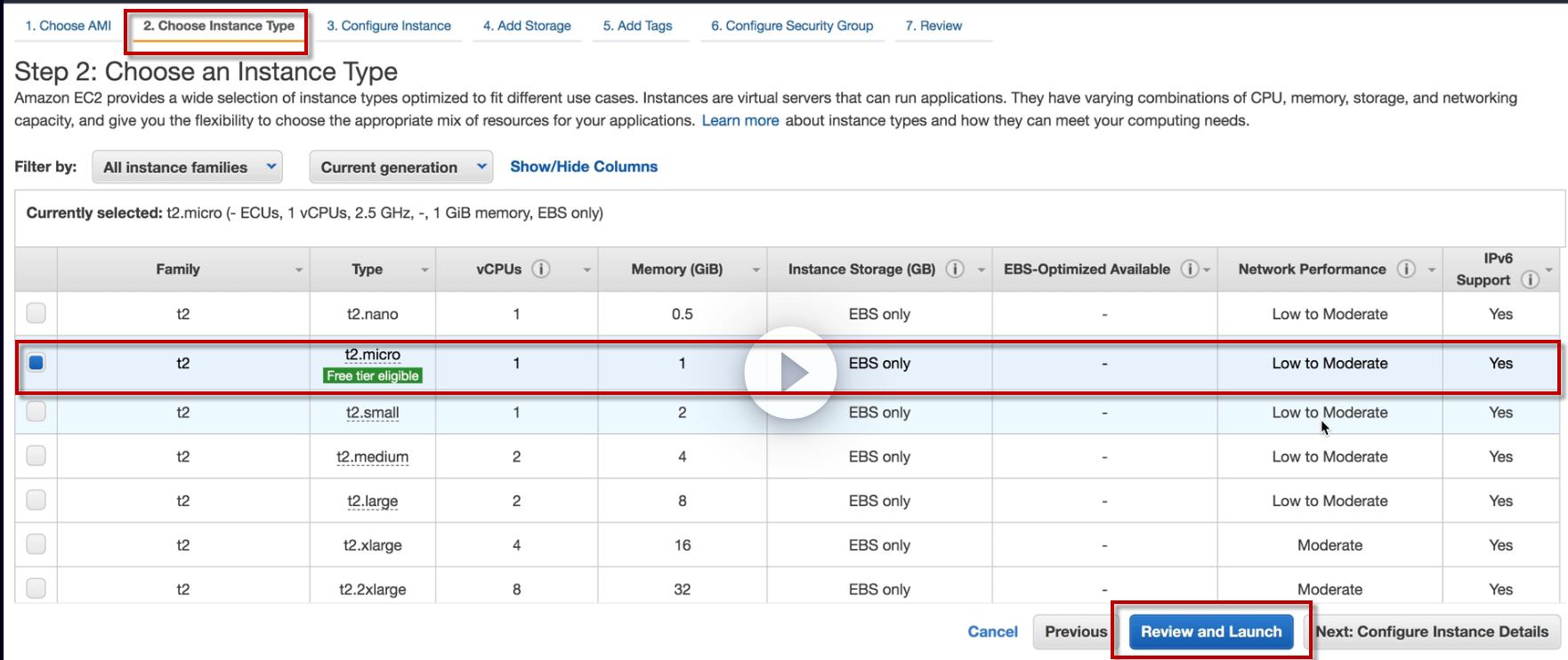Click the t2.micro type name

373,354
